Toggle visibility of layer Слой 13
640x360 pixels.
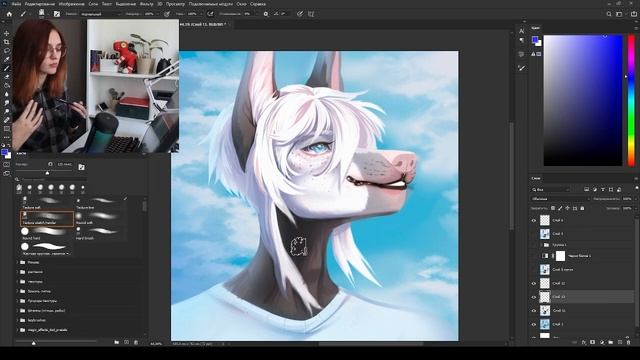point(533,297)
